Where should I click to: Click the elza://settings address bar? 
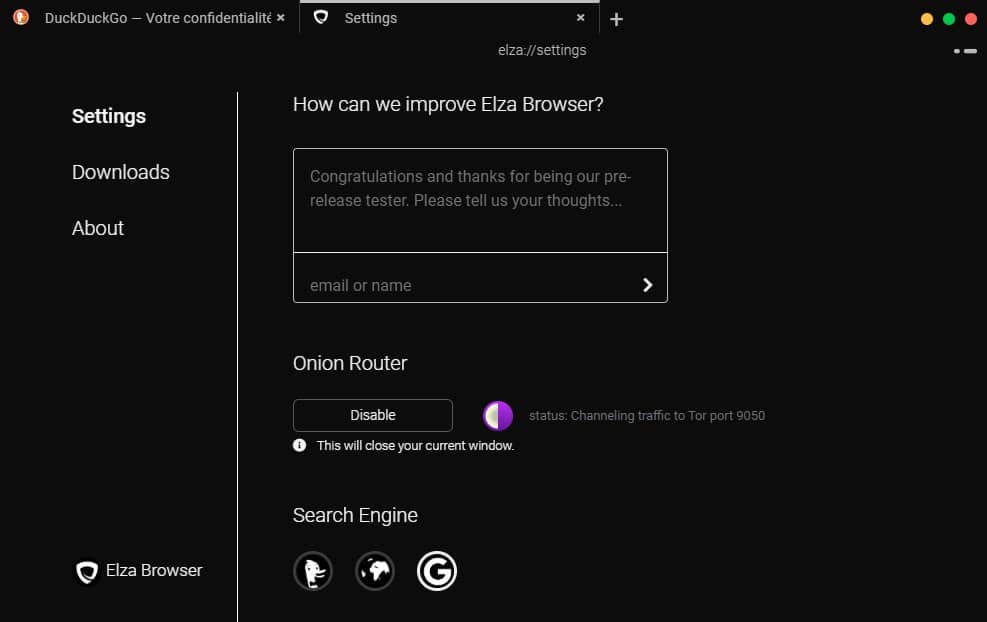pyautogui.click(x=542, y=50)
